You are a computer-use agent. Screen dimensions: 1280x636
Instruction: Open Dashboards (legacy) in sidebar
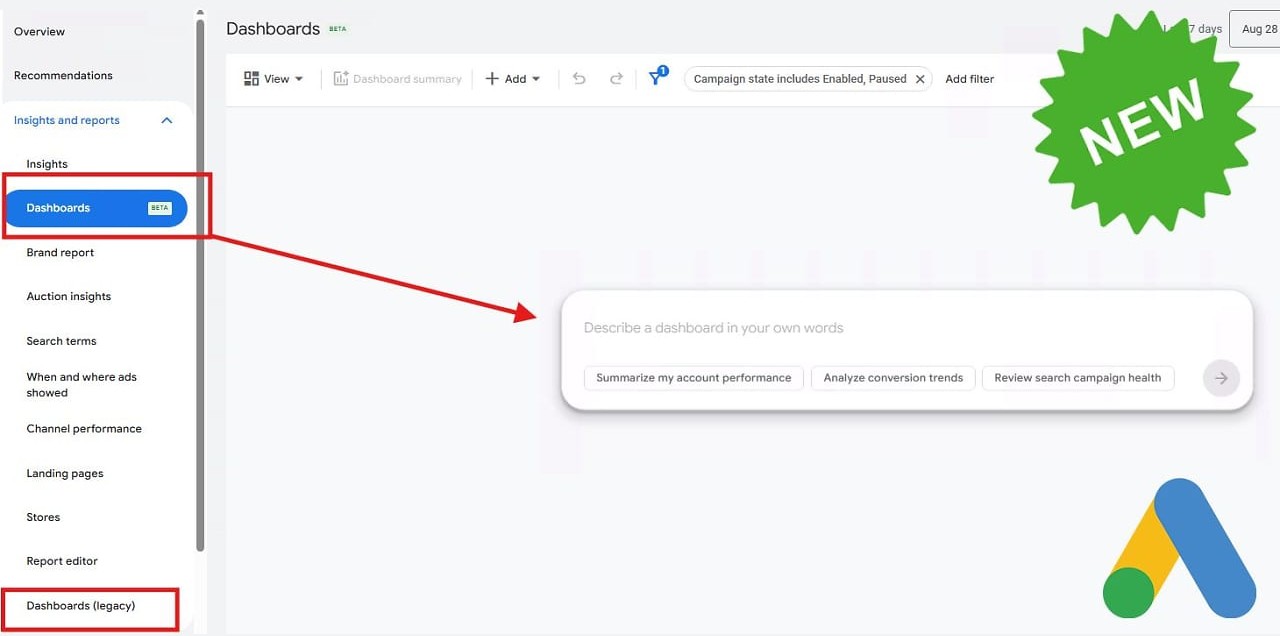[81, 606]
